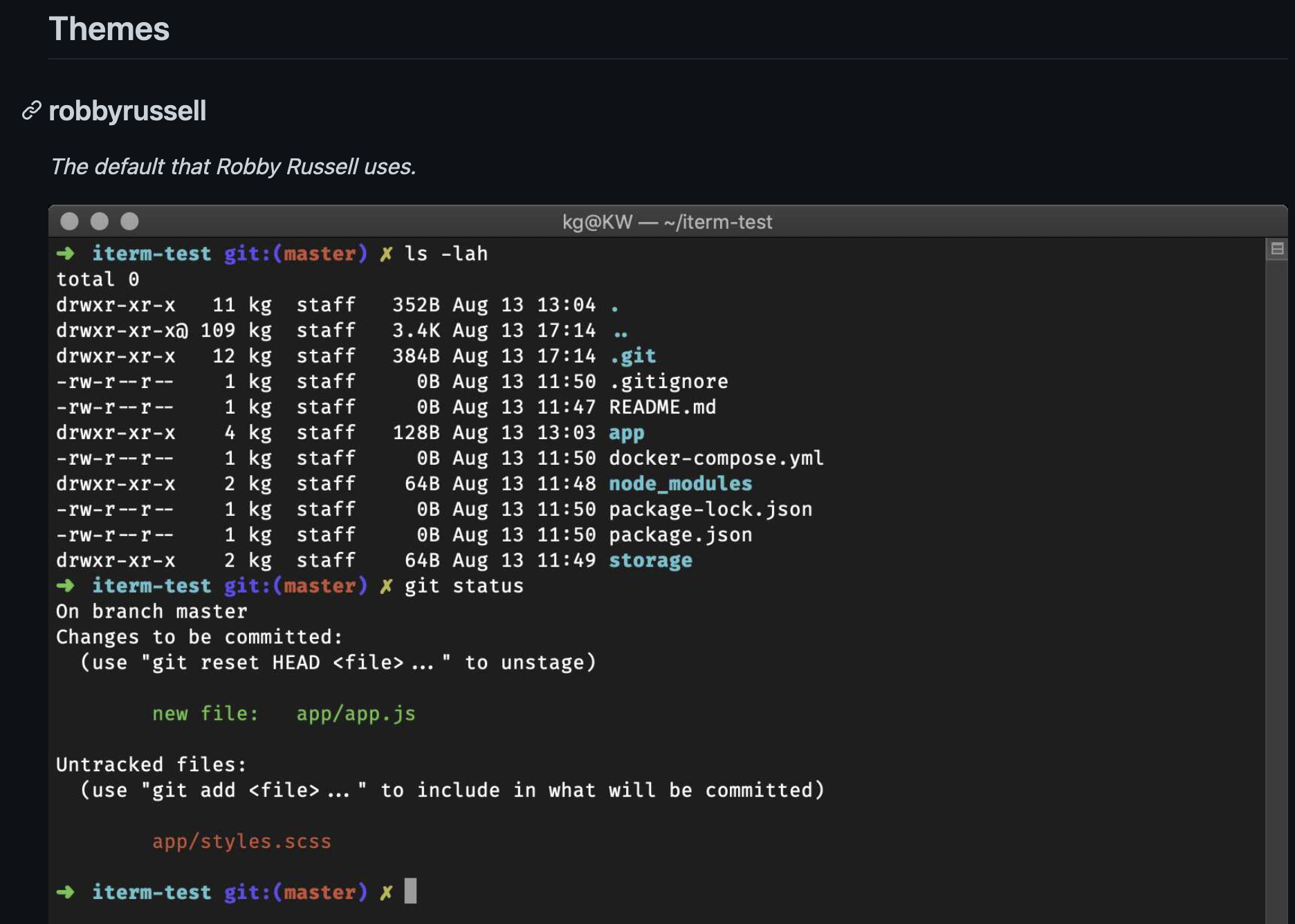Click the "package.json" file name
Screen dimensions: 1295x924
click(680, 535)
